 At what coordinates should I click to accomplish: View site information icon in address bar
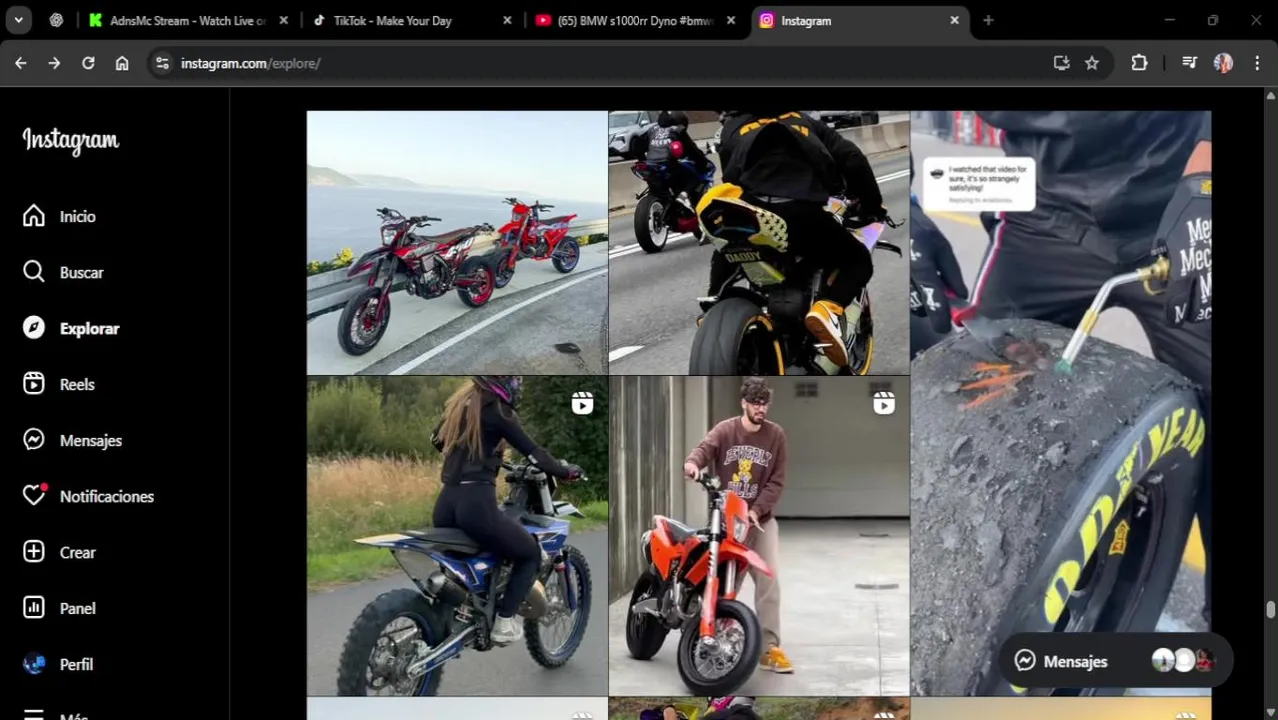(162, 63)
